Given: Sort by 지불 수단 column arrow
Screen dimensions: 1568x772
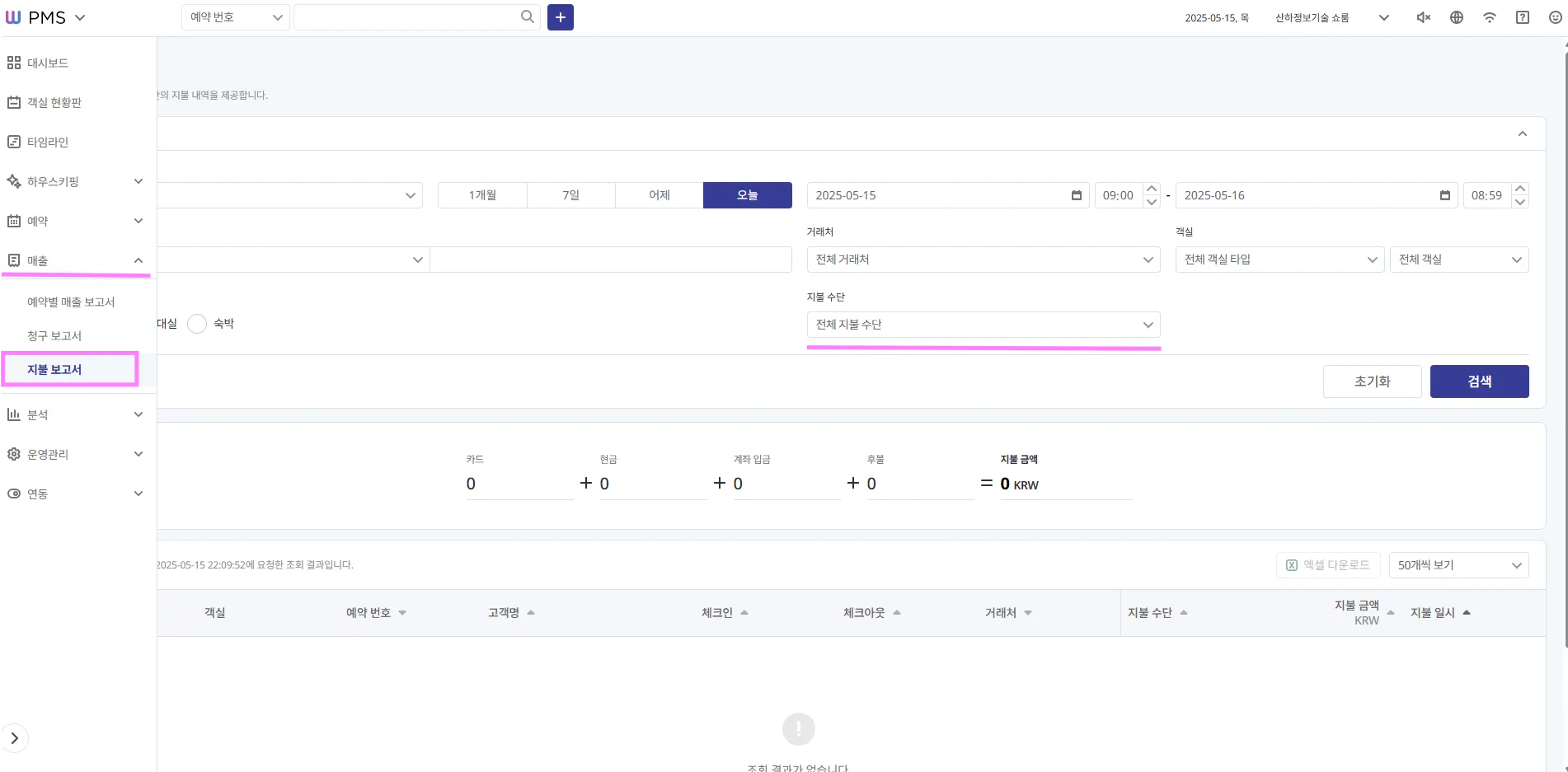Looking at the screenshot, I should 1184,613.
